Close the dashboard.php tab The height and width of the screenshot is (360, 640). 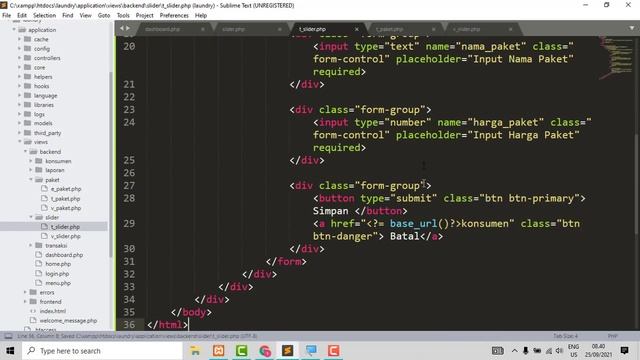tap(202, 29)
